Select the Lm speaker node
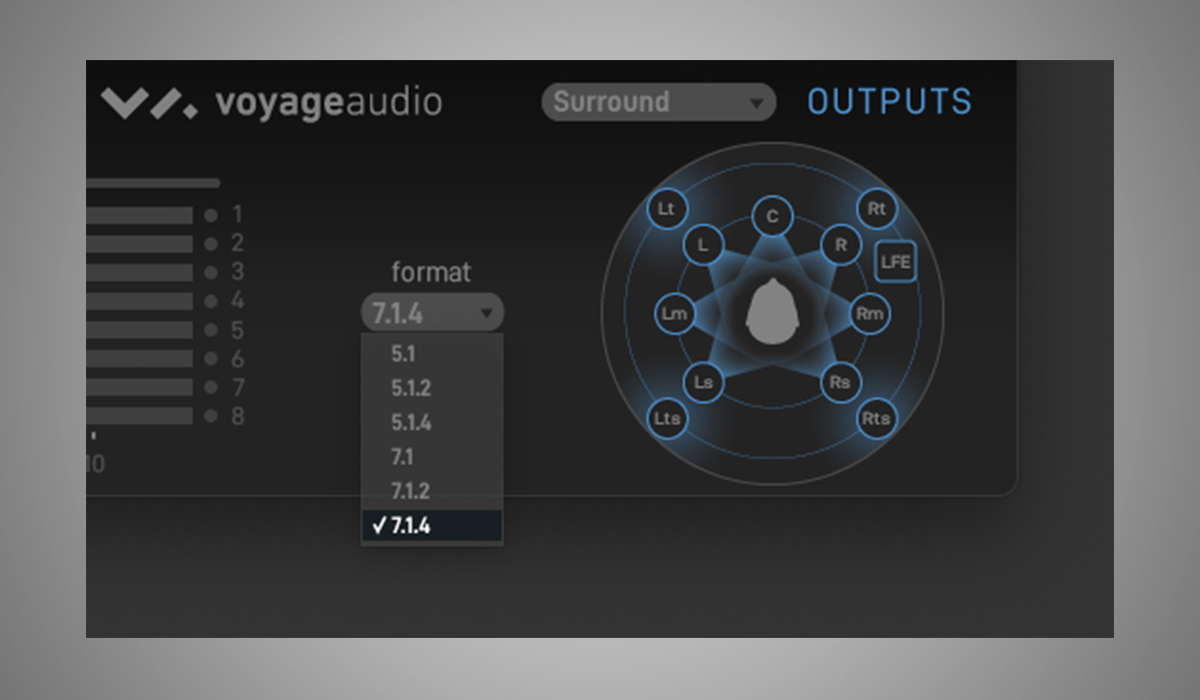 coord(674,314)
